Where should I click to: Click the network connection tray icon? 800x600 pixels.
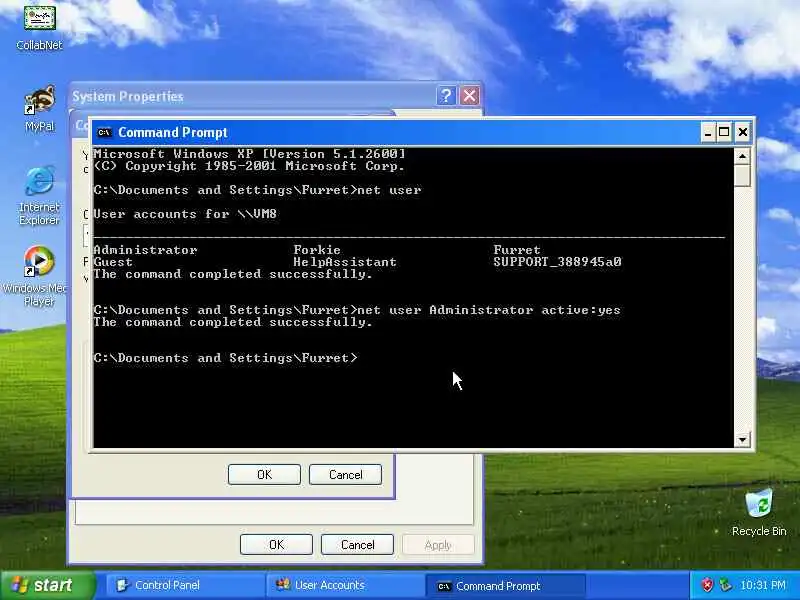tap(725, 585)
